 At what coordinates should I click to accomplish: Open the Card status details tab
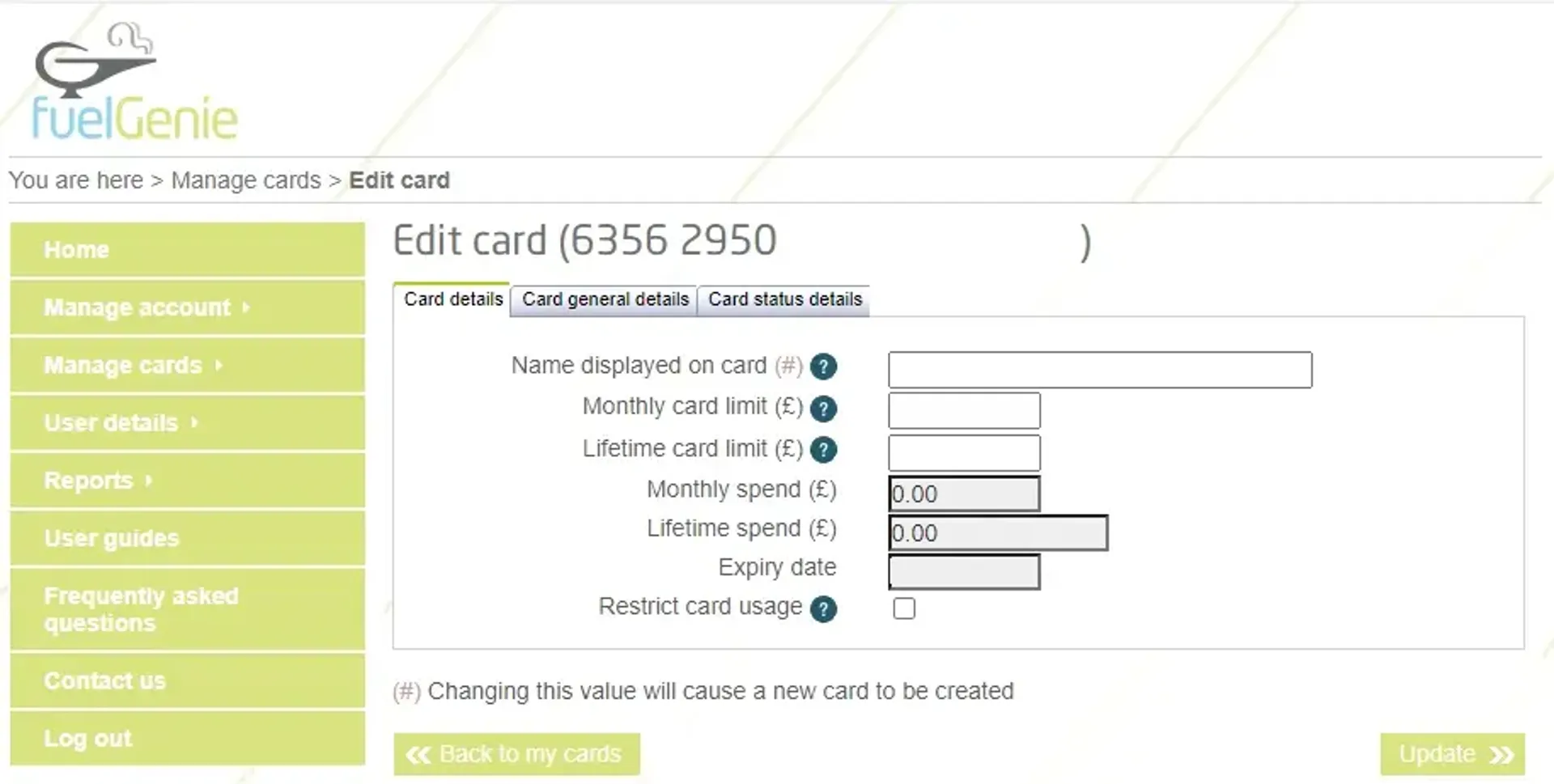coord(784,299)
